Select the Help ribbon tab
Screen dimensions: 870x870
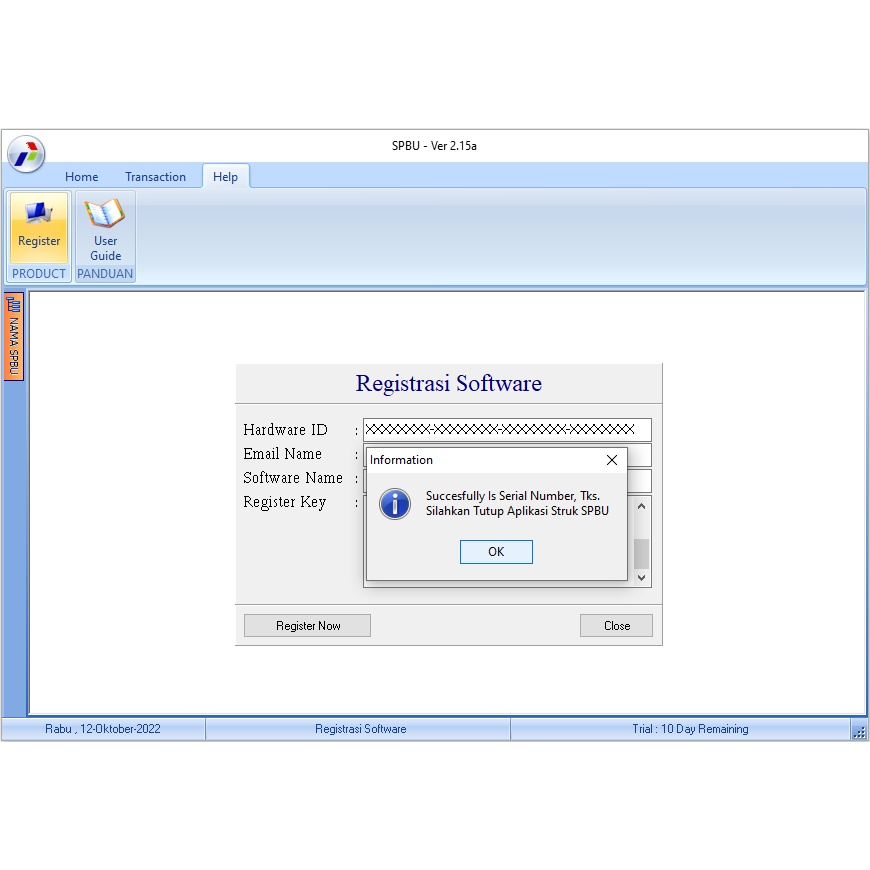[x=225, y=176]
